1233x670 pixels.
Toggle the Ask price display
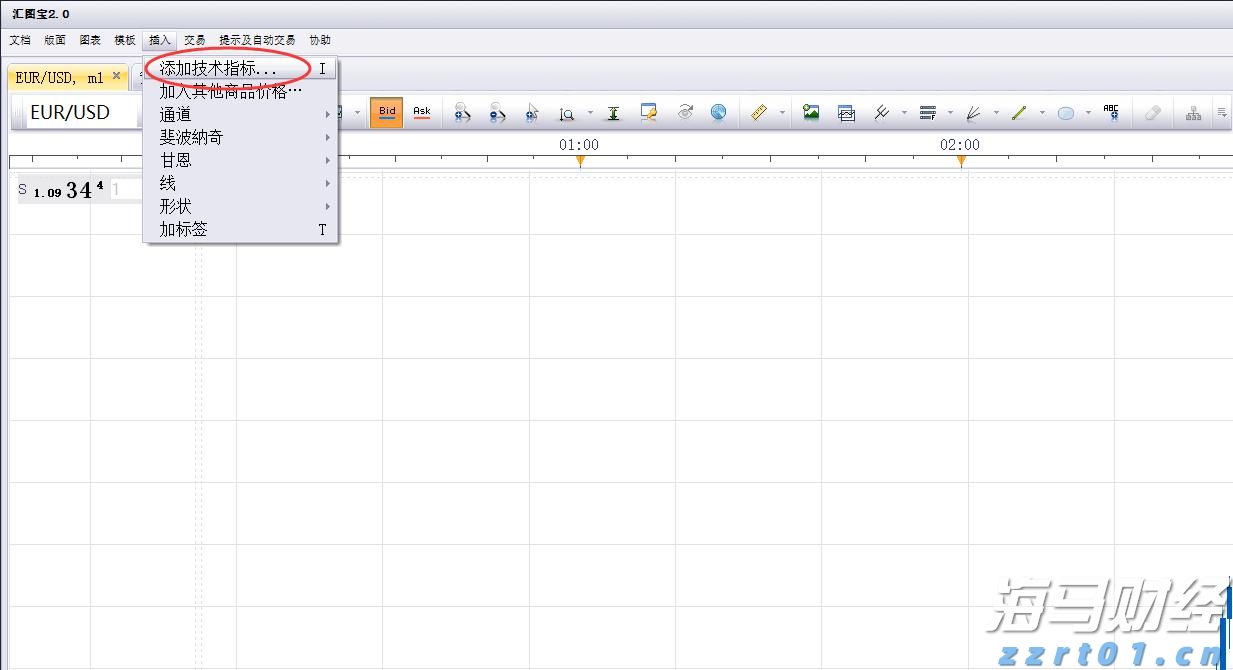pos(422,112)
